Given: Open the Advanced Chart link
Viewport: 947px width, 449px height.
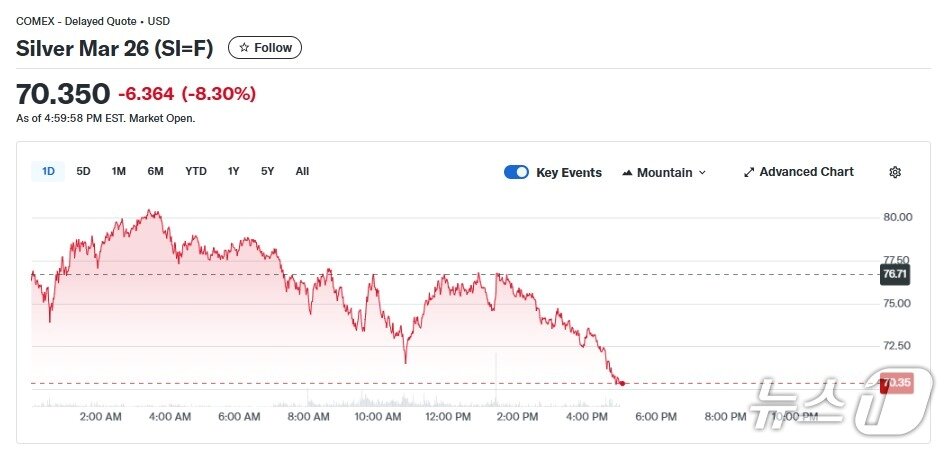Looking at the screenshot, I should click(x=806, y=172).
